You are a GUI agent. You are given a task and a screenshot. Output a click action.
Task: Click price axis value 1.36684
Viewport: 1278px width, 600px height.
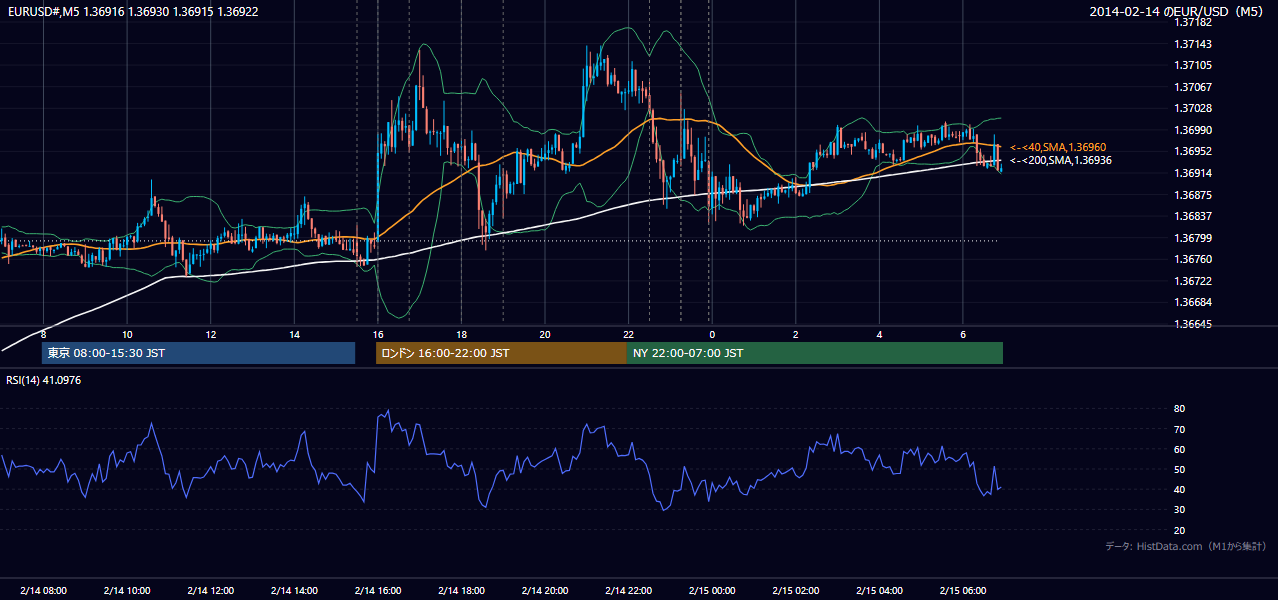coord(1193,302)
